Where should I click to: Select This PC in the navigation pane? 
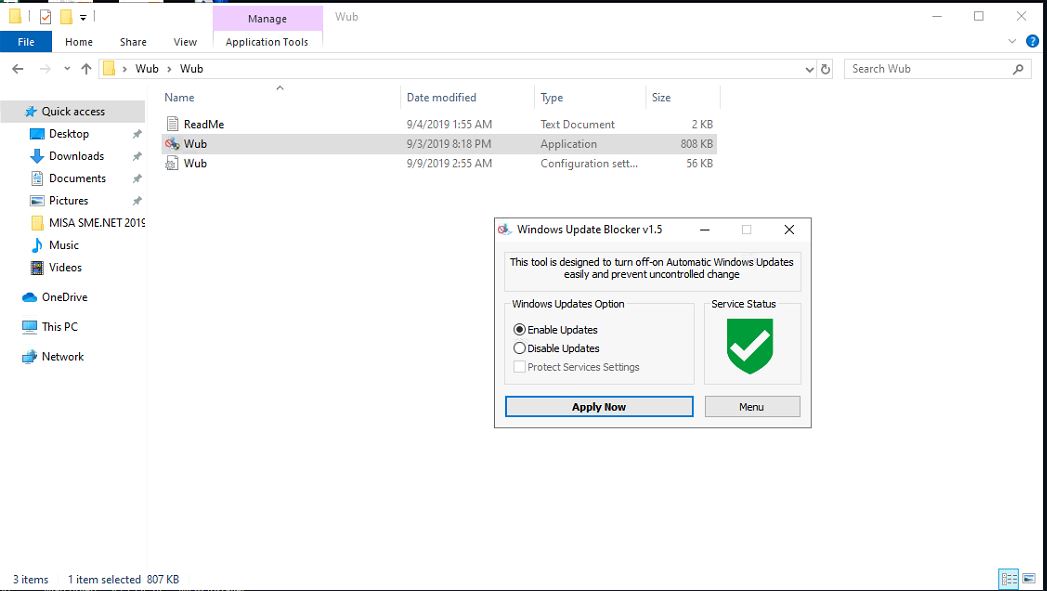click(x=59, y=327)
